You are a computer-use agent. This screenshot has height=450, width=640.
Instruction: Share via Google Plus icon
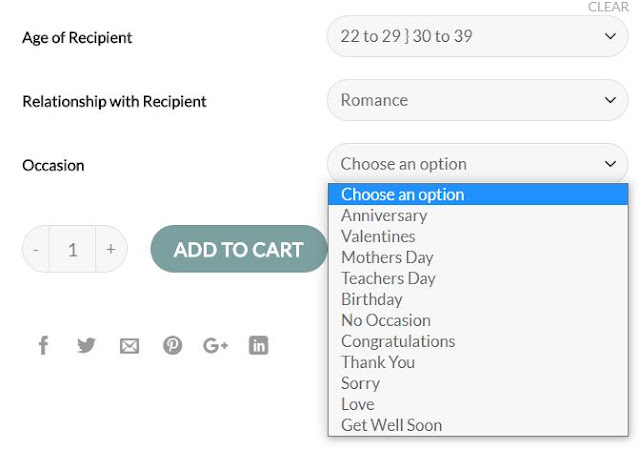click(215, 346)
